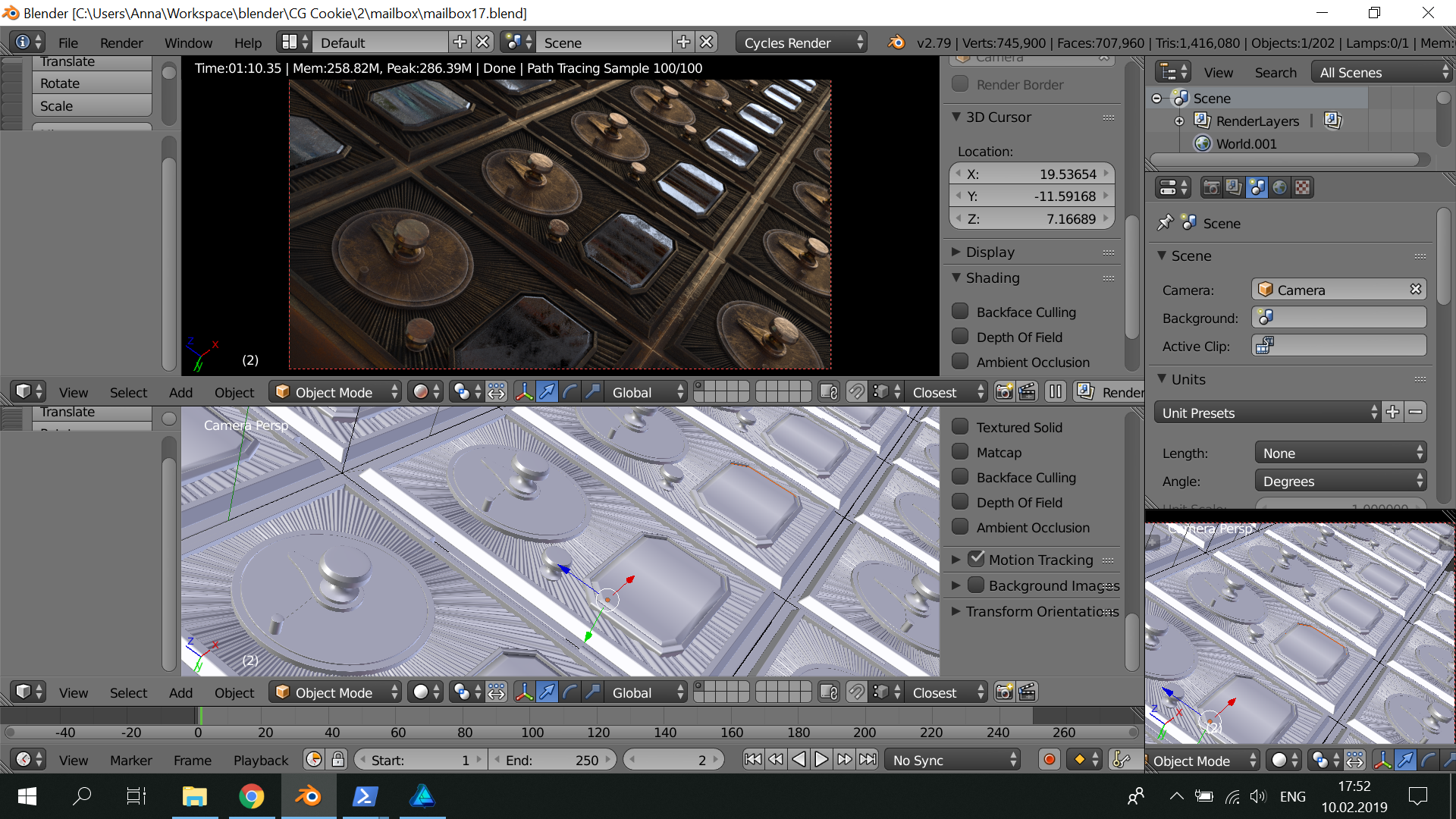Select World.001 in the outliner
This screenshot has width=1456, height=819.
pos(1246,143)
